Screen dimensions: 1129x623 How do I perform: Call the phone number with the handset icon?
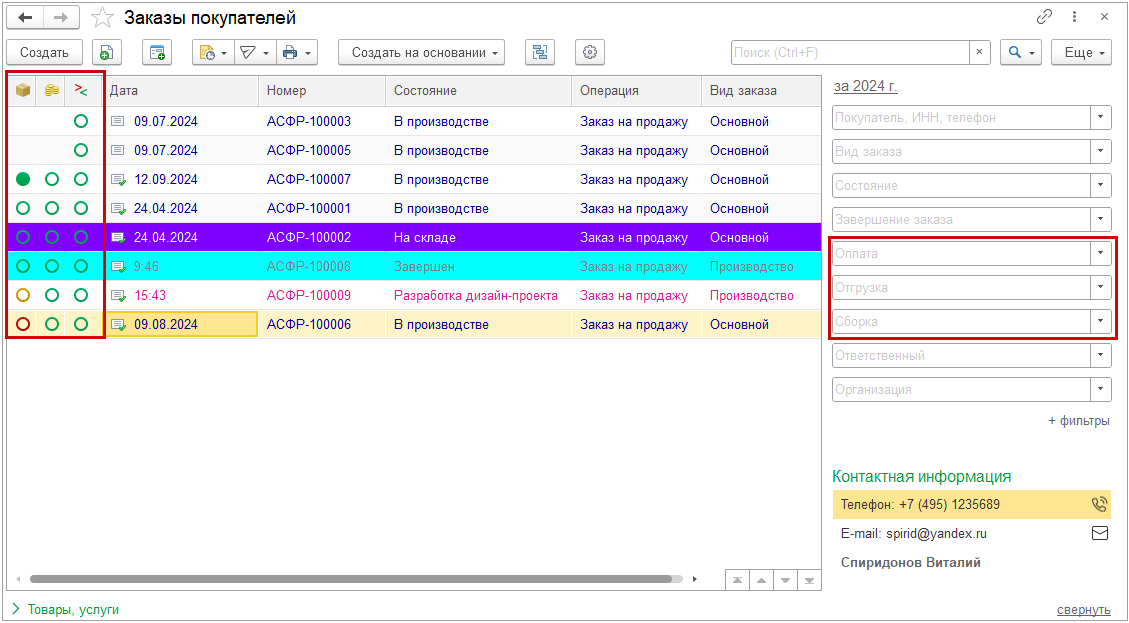coord(1099,505)
